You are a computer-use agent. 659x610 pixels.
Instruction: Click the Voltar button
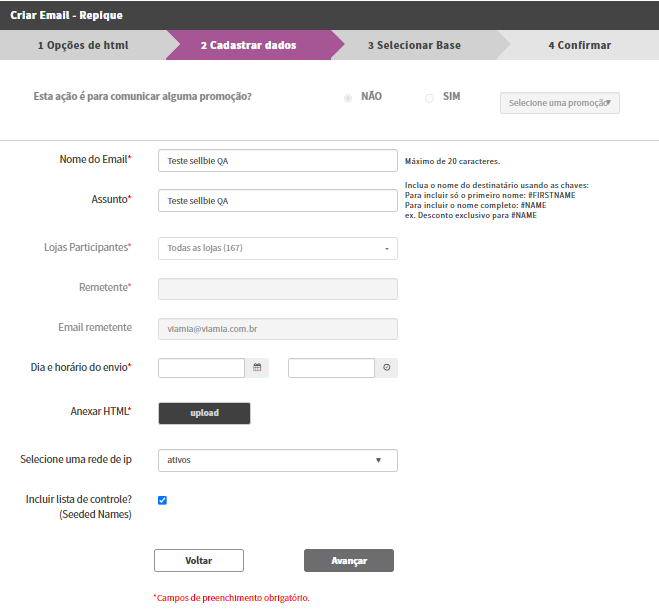199,560
